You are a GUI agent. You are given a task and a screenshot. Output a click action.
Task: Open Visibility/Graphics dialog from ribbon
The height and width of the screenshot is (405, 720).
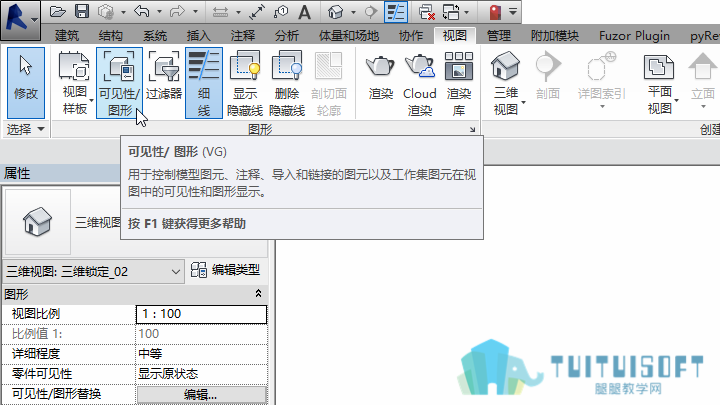[119, 83]
